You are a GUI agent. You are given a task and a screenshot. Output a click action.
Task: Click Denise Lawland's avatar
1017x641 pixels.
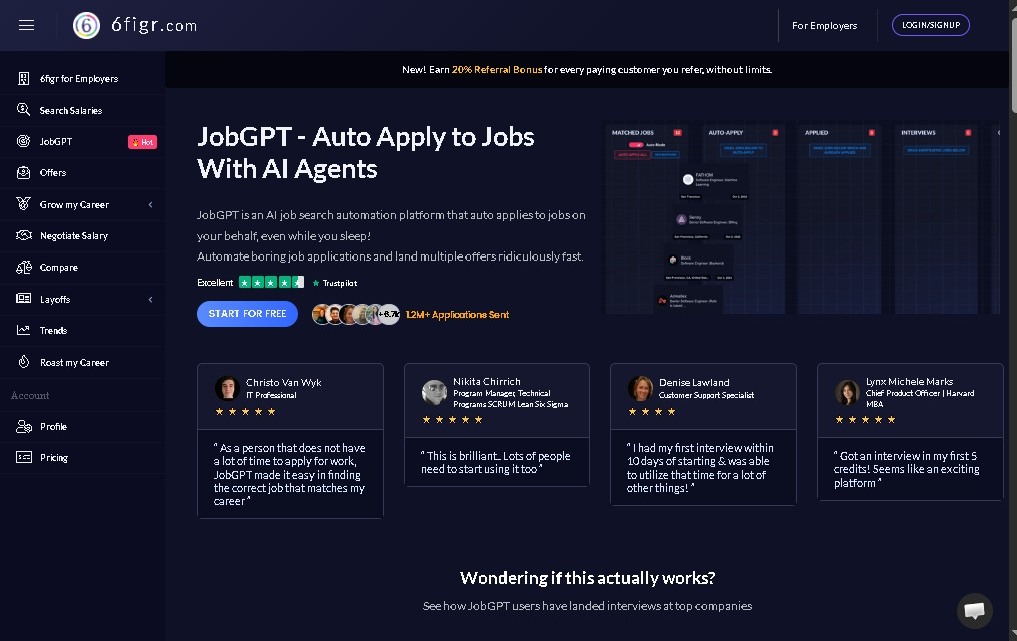tap(640, 388)
